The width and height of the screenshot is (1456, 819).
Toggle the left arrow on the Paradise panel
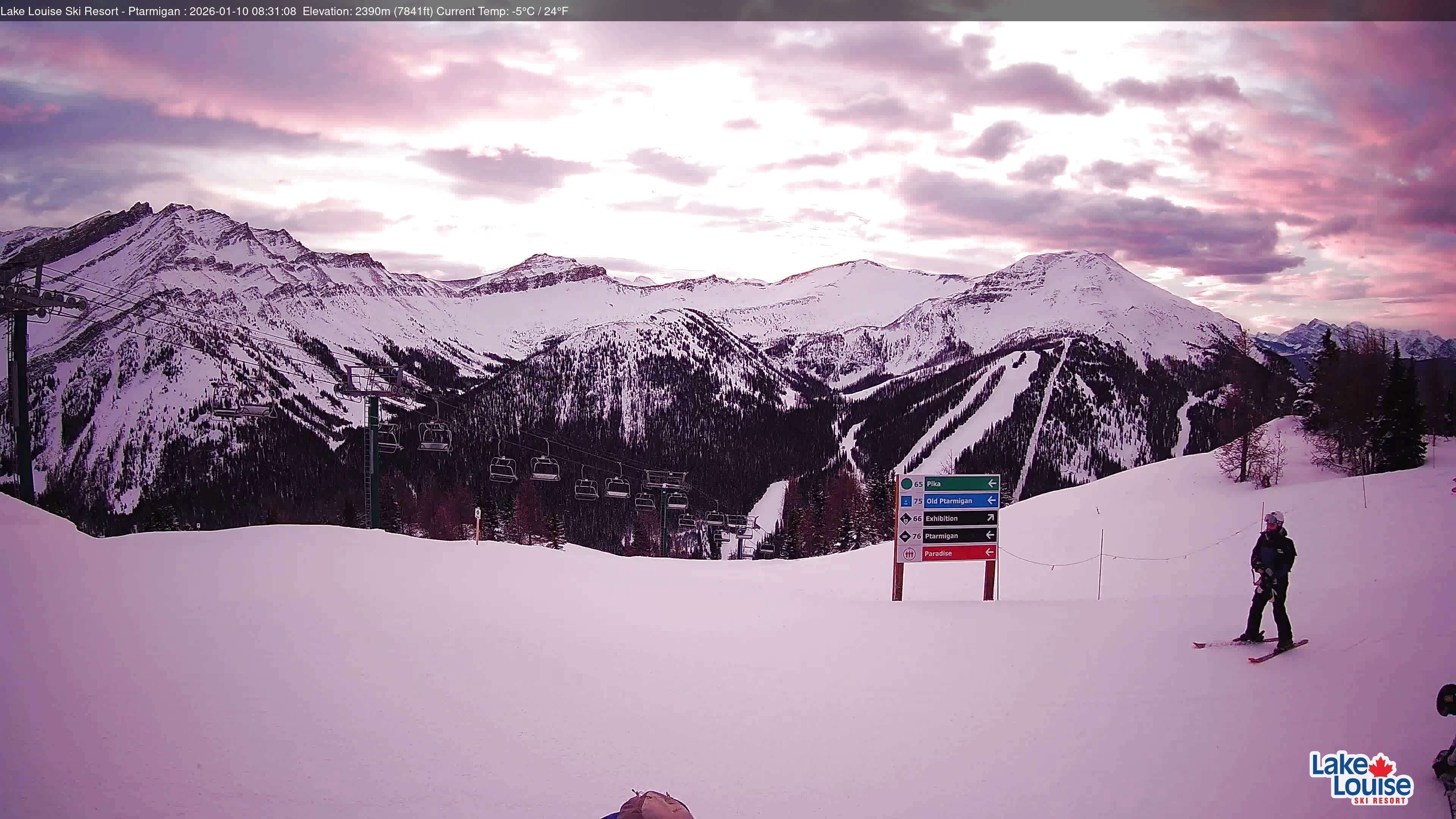click(990, 553)
